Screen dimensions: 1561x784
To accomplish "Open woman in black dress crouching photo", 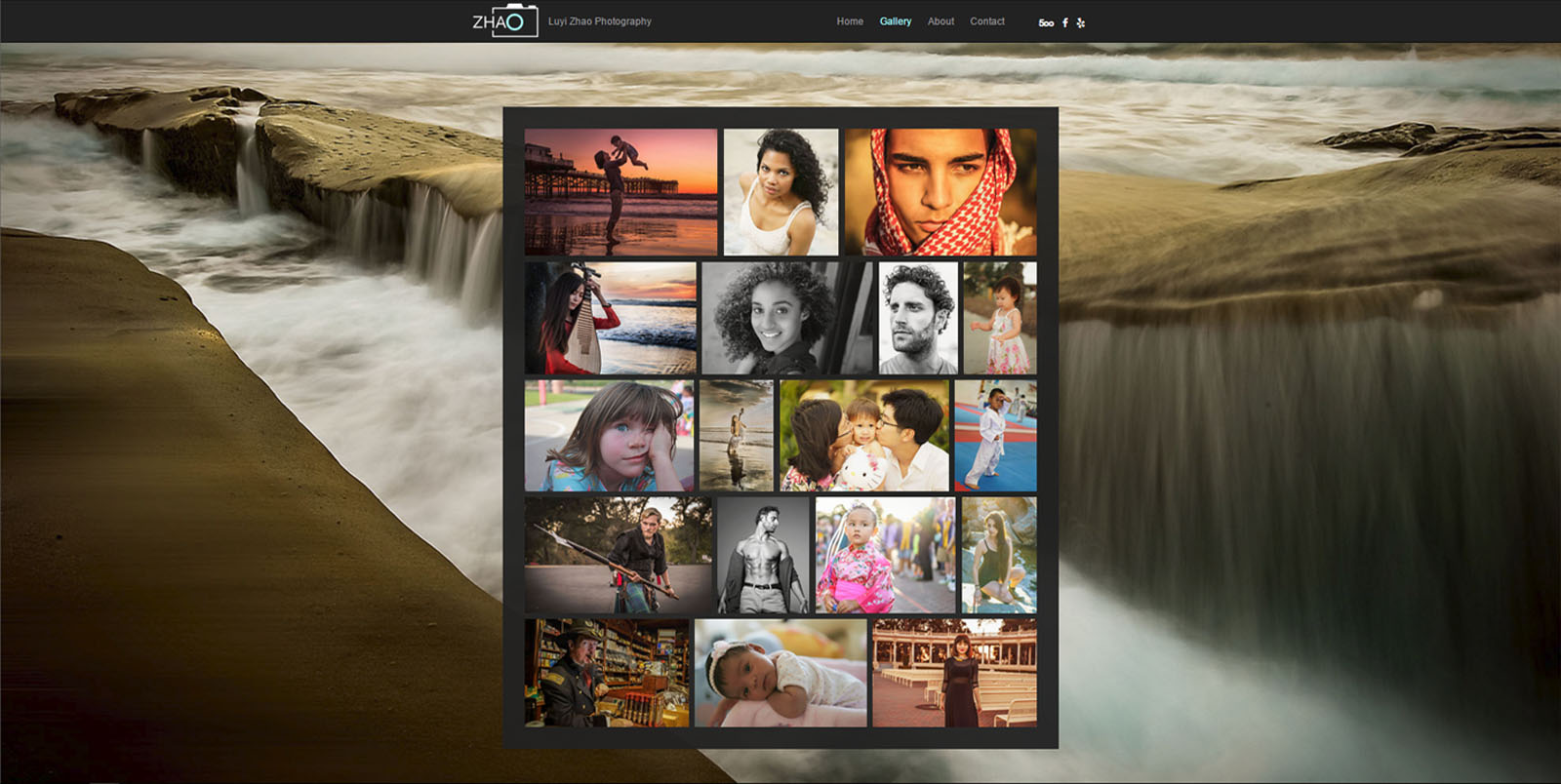I will 999,555.
